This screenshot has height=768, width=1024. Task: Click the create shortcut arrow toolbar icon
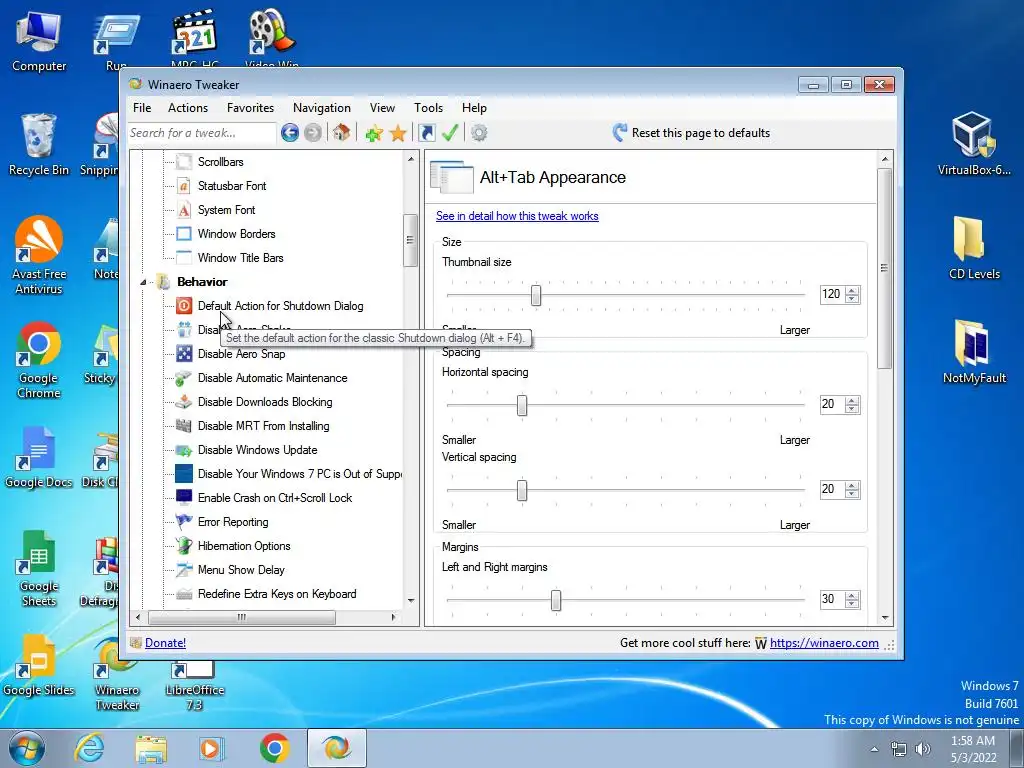(426, 133)
